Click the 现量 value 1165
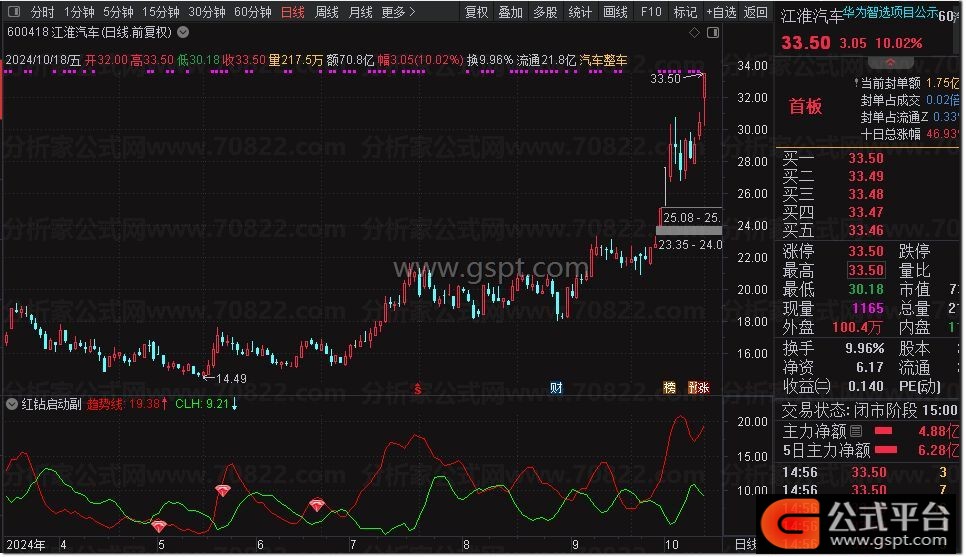966x557 pixels. coord(867,309)
